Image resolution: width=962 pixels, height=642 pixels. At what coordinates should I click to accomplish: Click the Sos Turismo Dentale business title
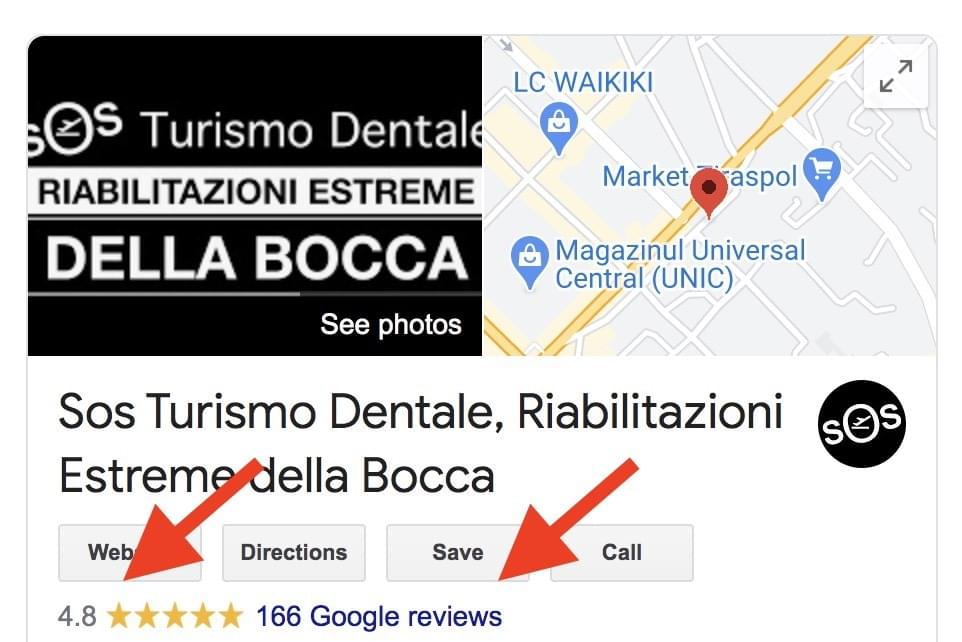coord(421,443)
